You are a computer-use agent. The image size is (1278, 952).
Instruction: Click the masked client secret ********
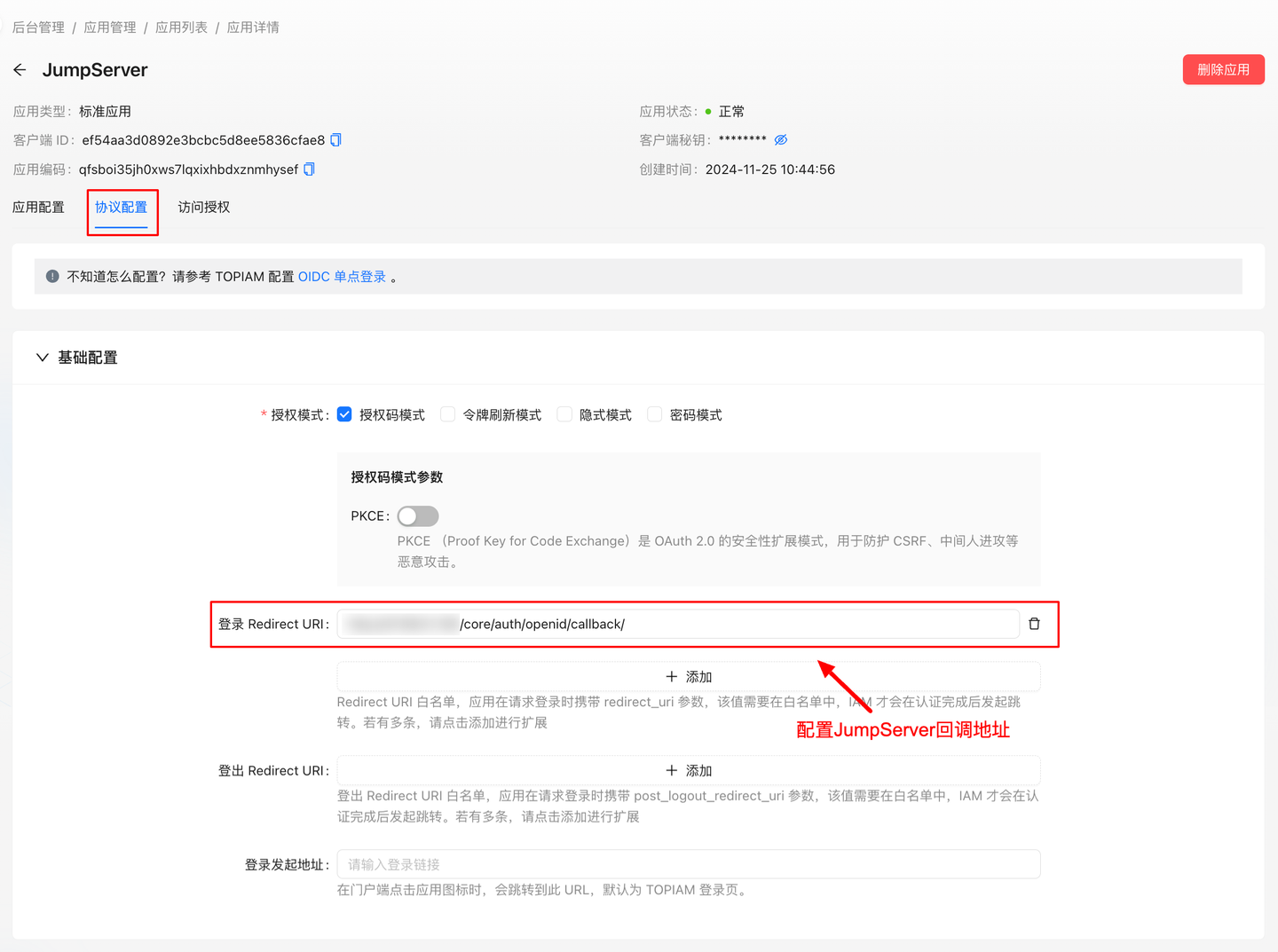point(743,140)
